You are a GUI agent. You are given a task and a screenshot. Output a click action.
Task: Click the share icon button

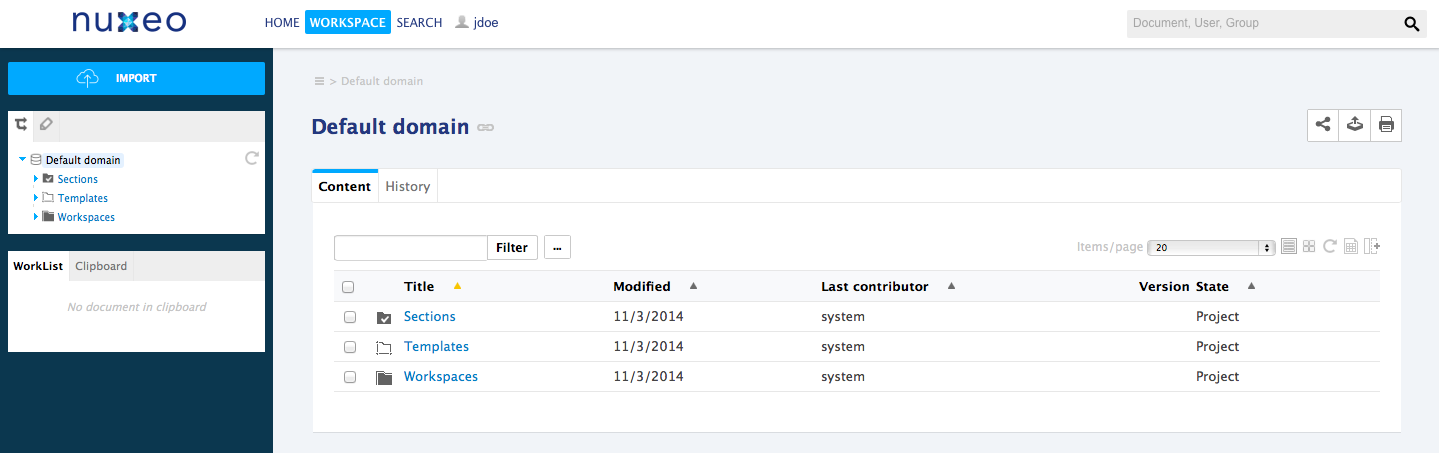tap(1323, 125)
